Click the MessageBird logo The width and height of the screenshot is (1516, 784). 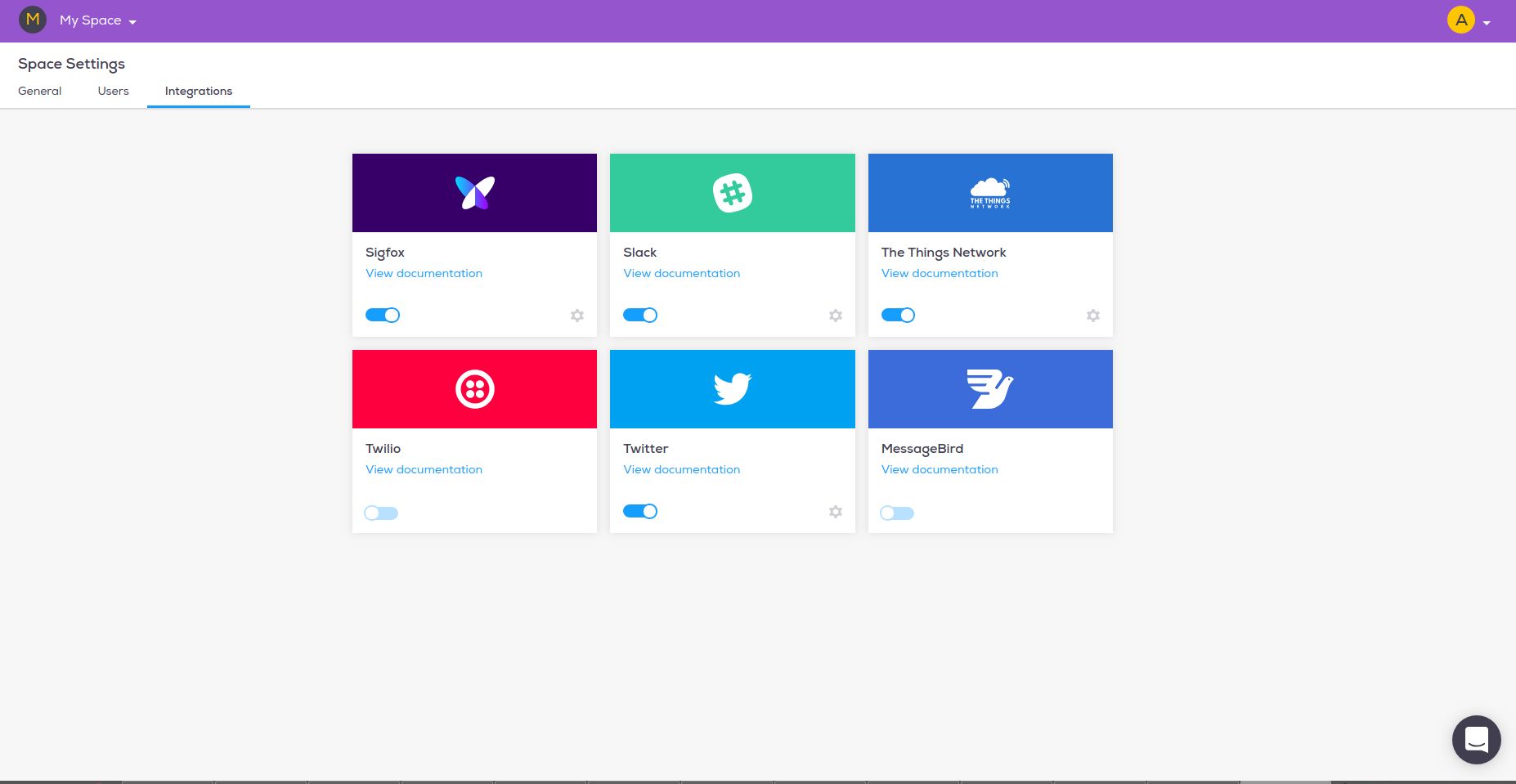click(x=990, y=389)
